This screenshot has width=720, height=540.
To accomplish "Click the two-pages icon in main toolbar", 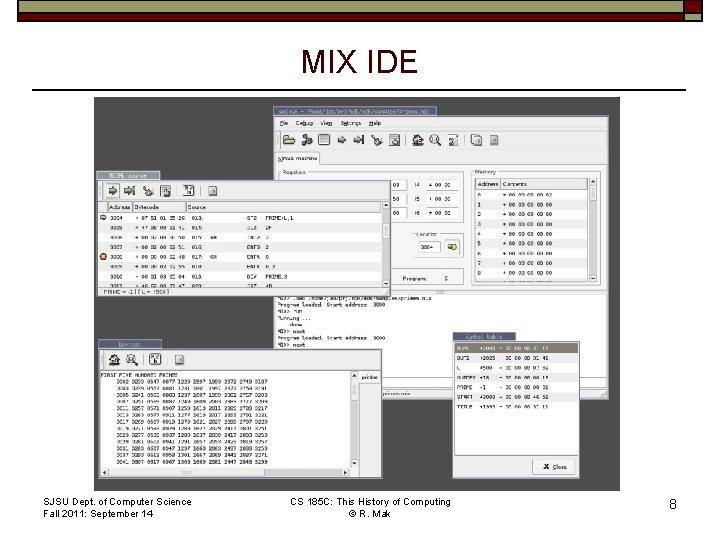I will pos(477,140).
